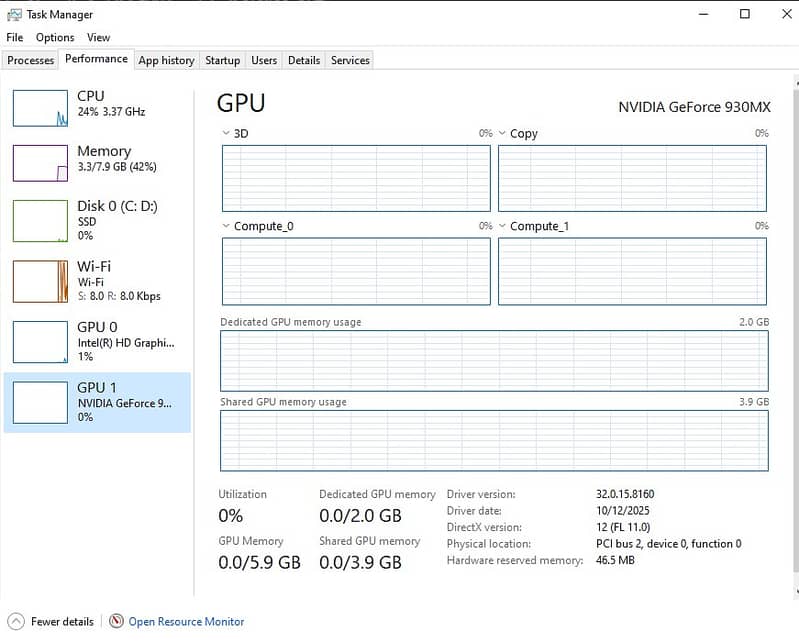Click the scrollbar down arrow at bottom right

(x=796, y=592)
